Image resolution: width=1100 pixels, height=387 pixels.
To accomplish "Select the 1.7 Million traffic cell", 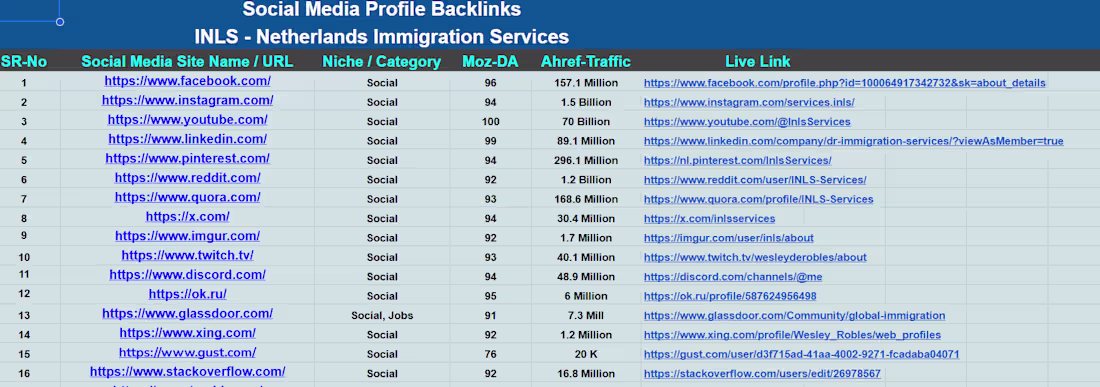I will [586, 238].
